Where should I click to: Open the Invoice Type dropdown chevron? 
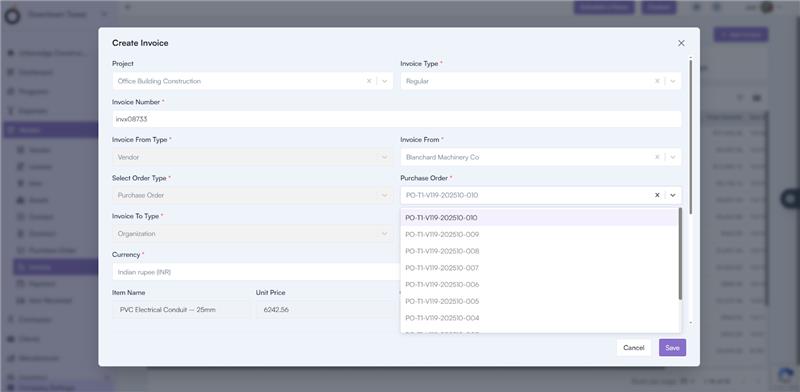(x=672, y=81)
